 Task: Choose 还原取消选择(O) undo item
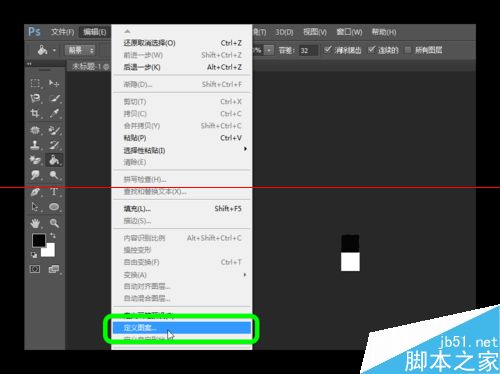[x=183, y=43]
